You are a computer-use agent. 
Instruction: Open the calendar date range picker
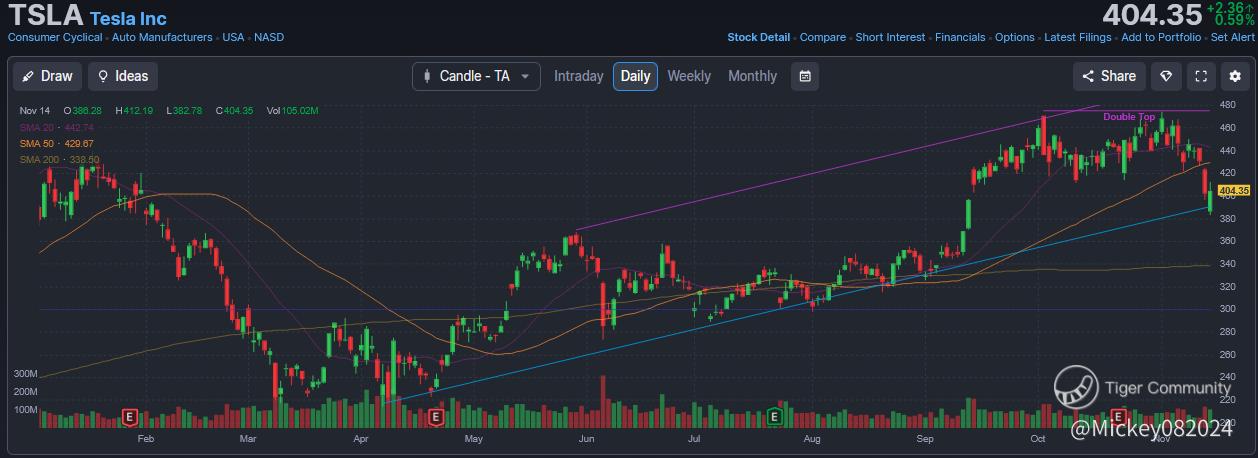point(805,76)
